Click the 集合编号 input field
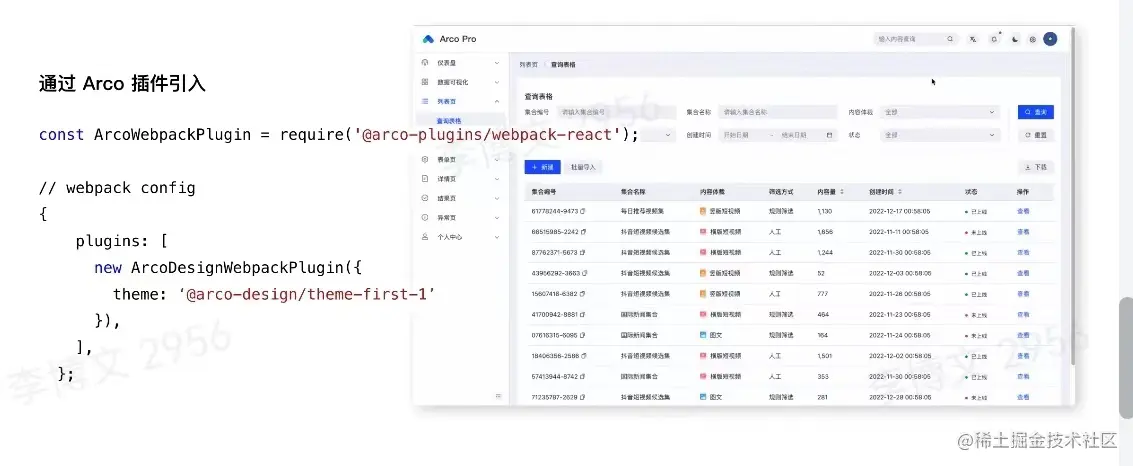The image size is (1133, 466). [616, 113]
